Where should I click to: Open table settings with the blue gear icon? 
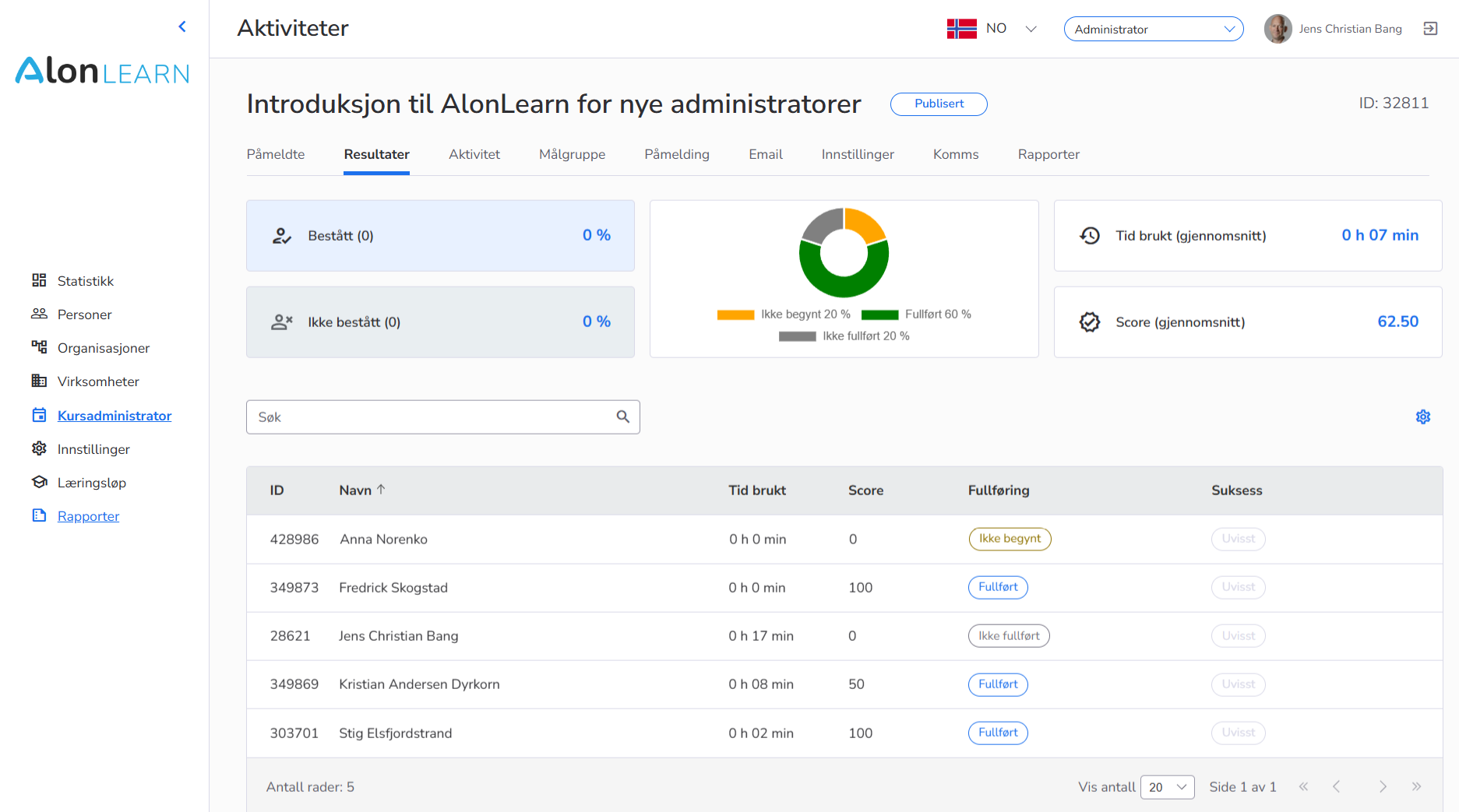pyautogui.click(x=1423, y=417)
